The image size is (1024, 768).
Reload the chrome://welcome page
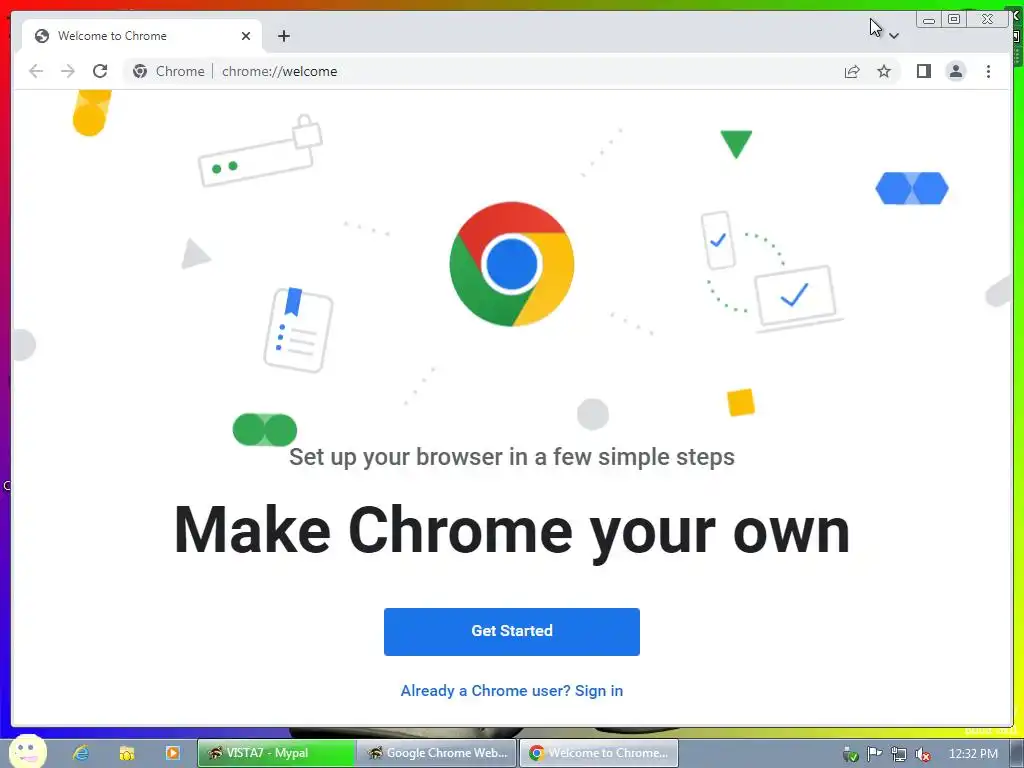(100, 71)
